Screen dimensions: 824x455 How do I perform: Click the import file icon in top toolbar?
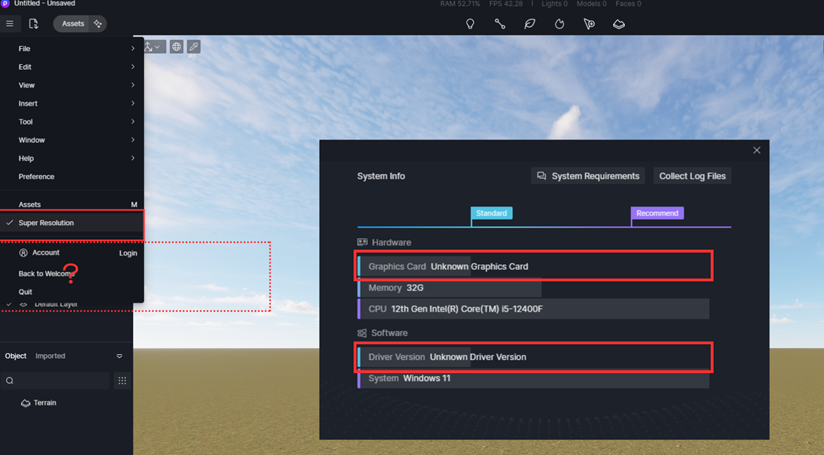click(x=34, y=24)
